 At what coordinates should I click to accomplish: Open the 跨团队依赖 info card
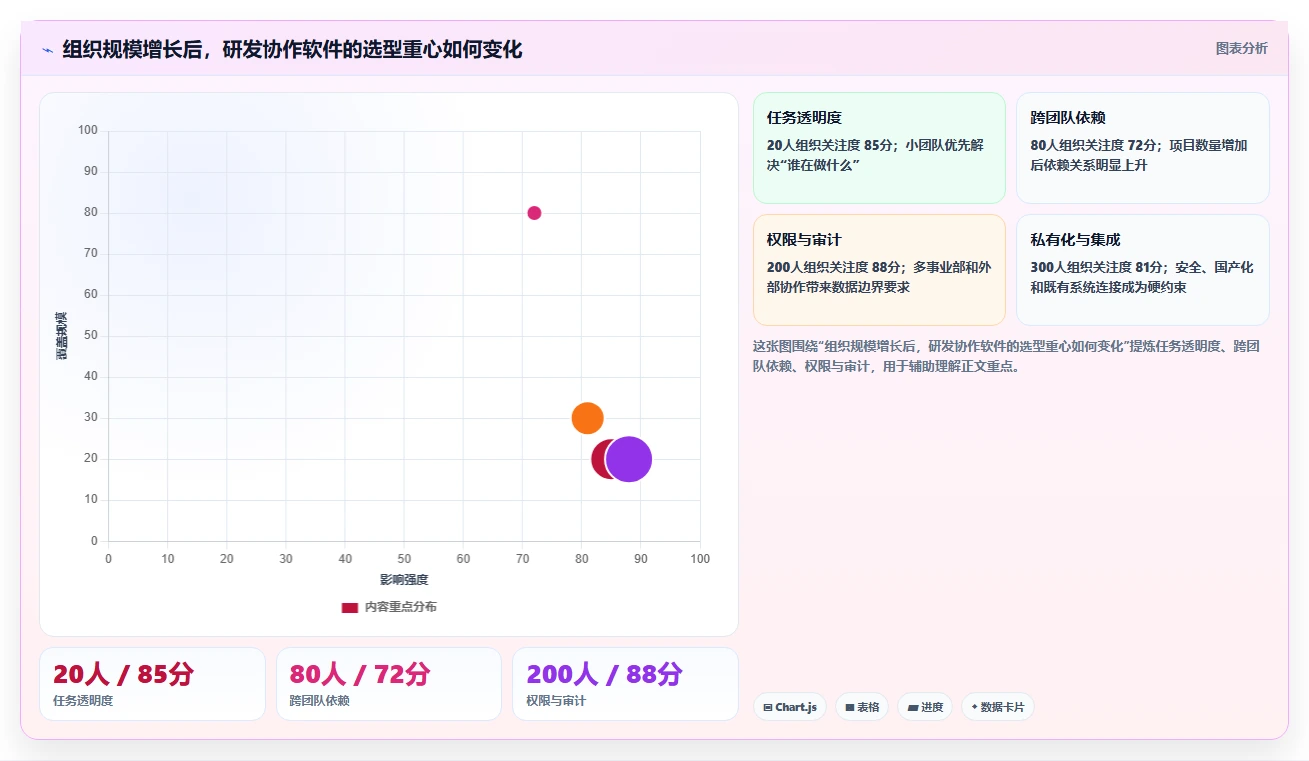pyautogui.click(x=1143, y=148)
